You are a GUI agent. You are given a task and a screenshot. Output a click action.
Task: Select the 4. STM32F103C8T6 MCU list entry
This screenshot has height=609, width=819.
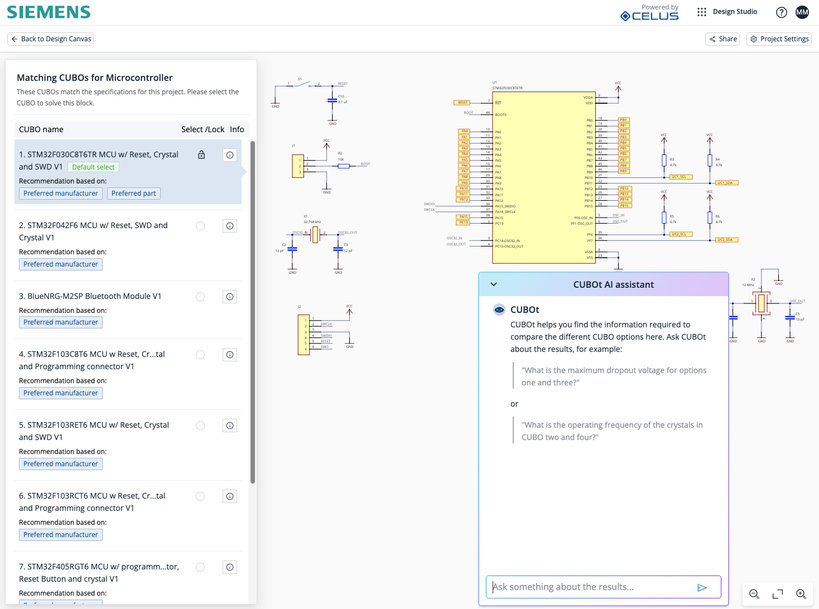pyautogui.click(x=128, y=374)
